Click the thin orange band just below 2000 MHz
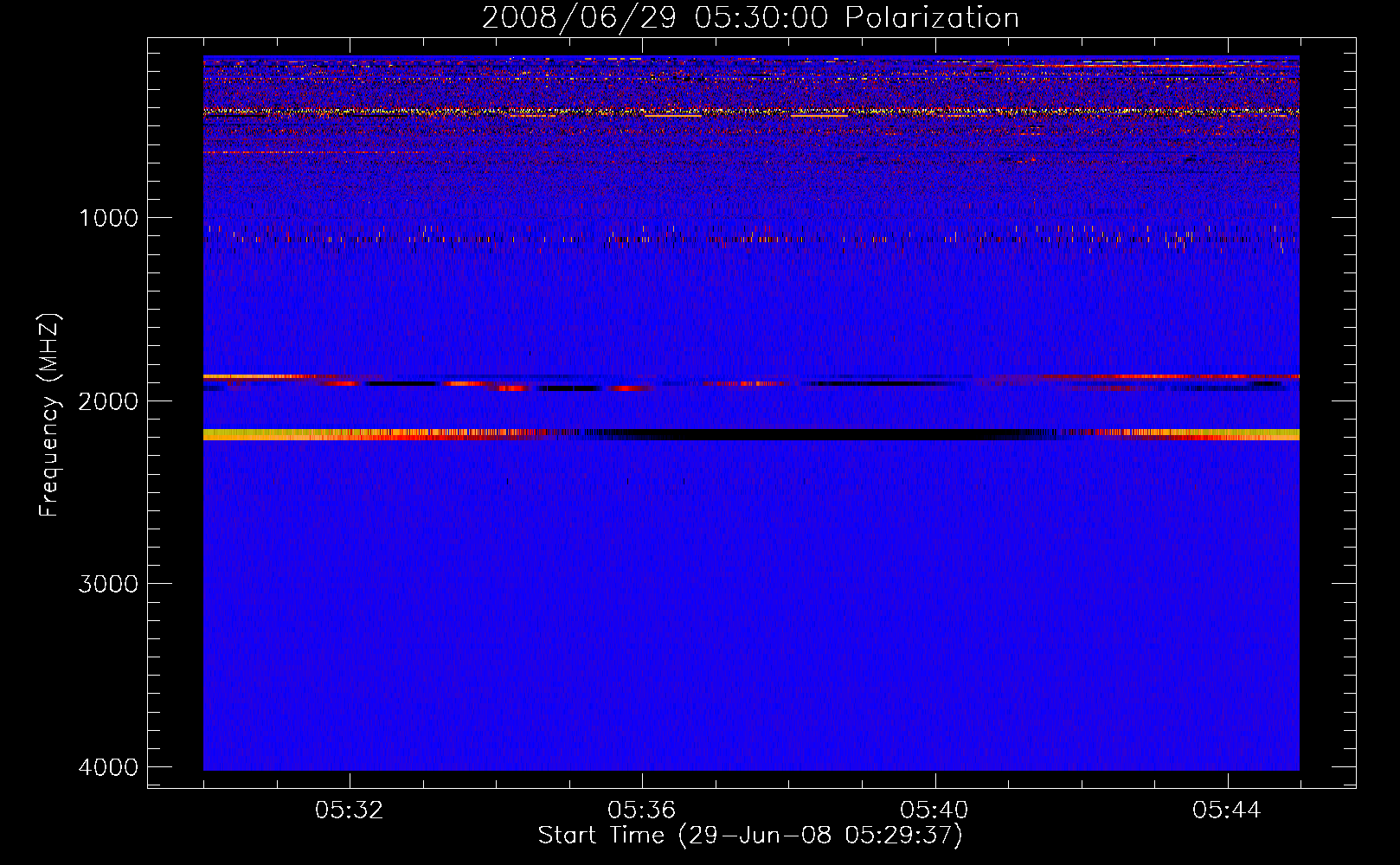Screen dimensions: 1400x865 (x=751, y=377)
